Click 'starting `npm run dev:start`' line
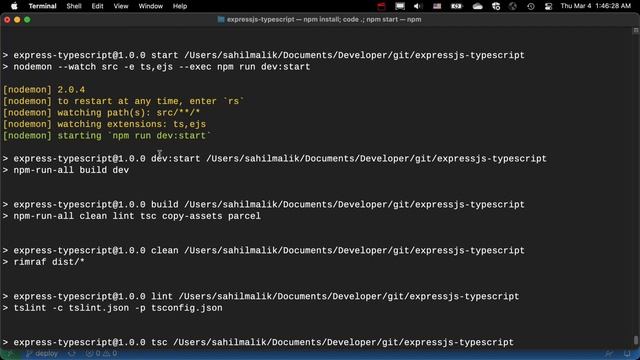The width and height of the screenshot is (640, 360). coord(107,136)
